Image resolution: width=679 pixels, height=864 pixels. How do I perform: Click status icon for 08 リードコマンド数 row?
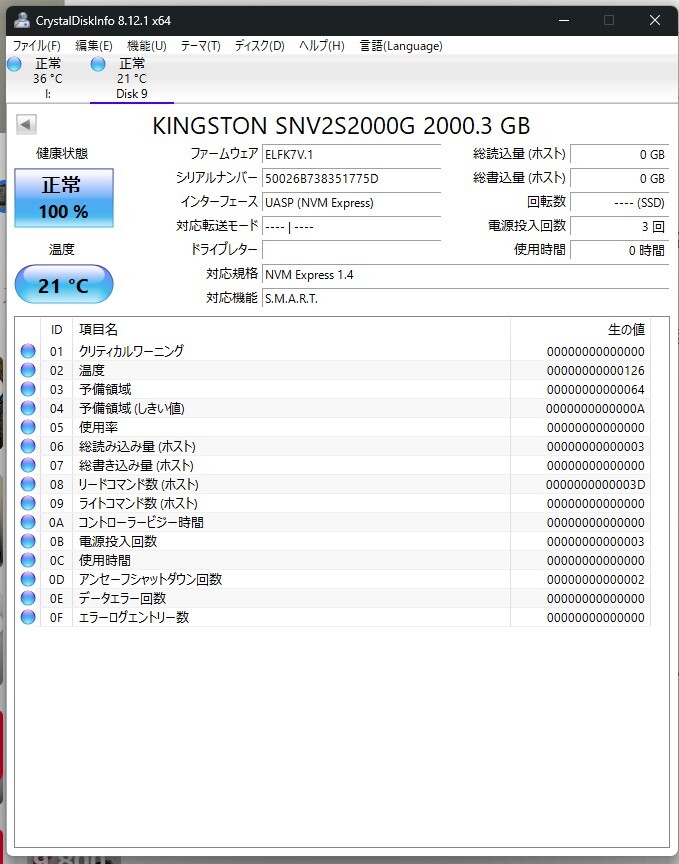tap(28, 484)
